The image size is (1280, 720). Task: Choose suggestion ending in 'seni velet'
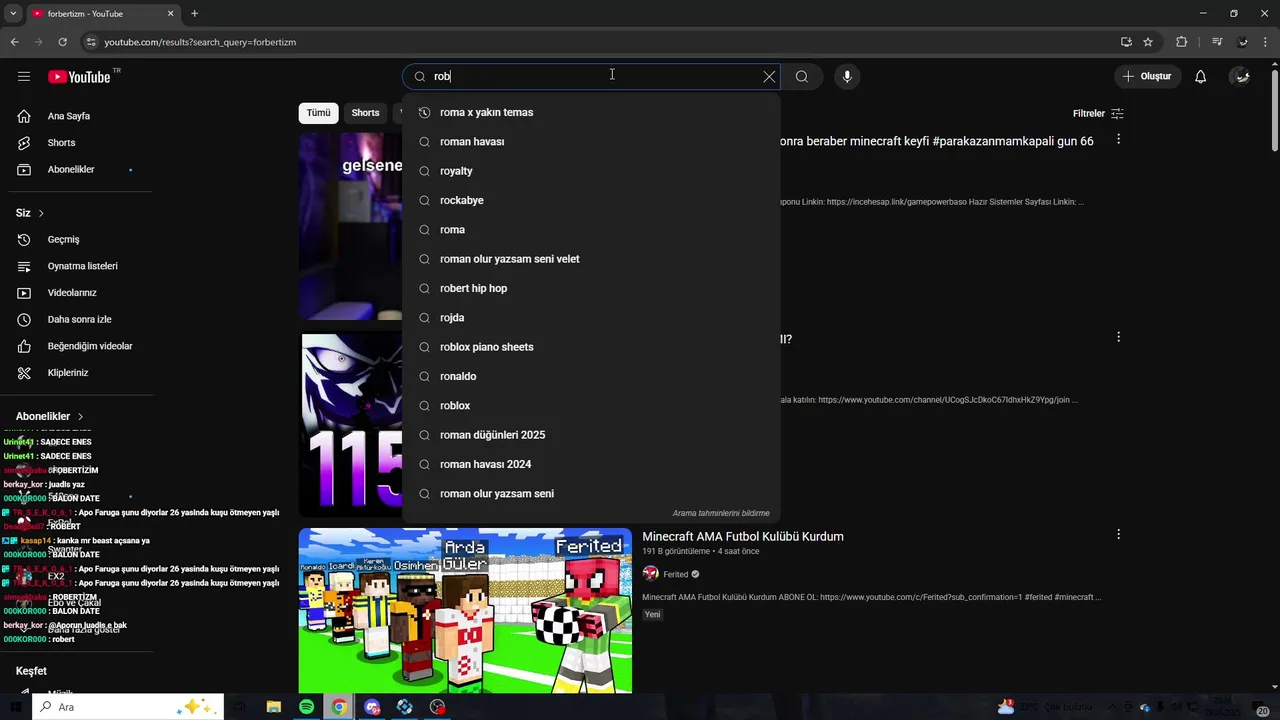(x=591, y=259)
